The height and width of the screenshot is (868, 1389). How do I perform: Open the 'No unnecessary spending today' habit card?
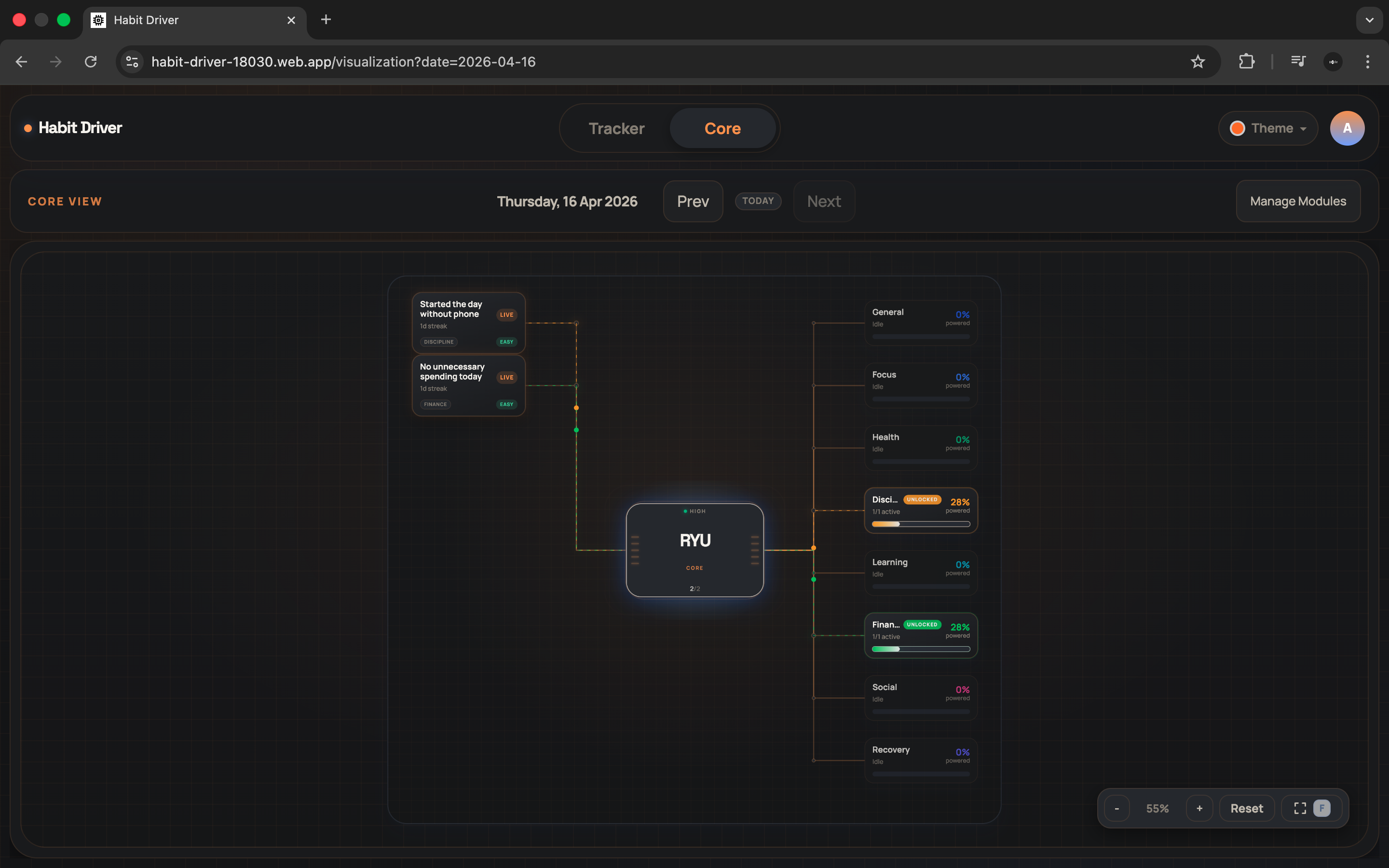pyautogui.click(x=468, y=385)
